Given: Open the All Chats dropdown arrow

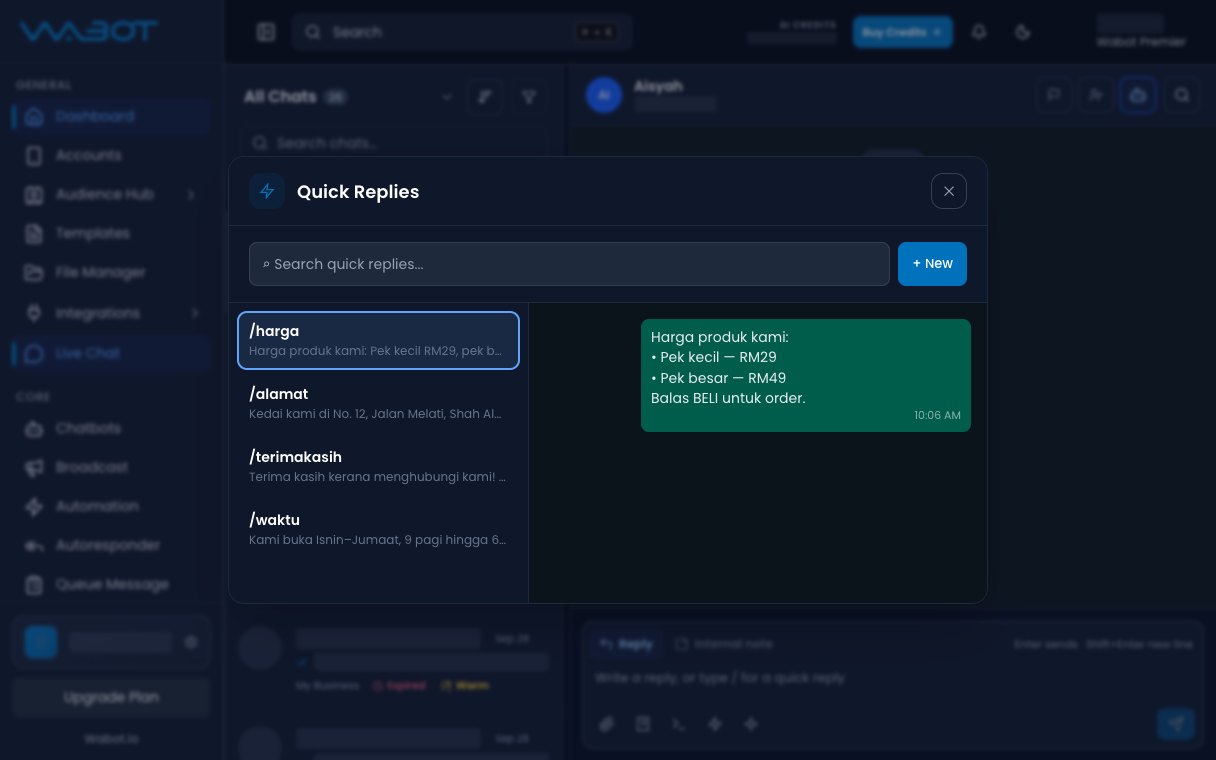Looking at the screenshot, I should (x=446, y=97).
